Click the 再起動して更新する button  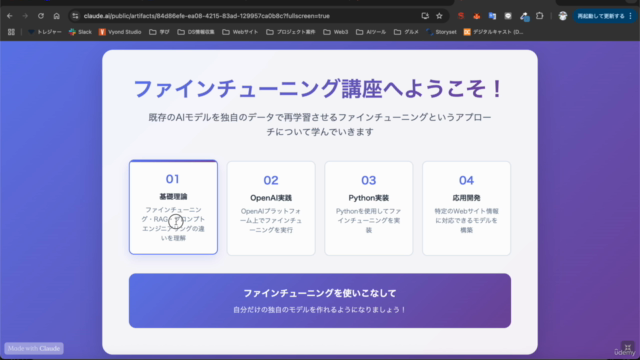pyautogui.click(x=601, y=16)
